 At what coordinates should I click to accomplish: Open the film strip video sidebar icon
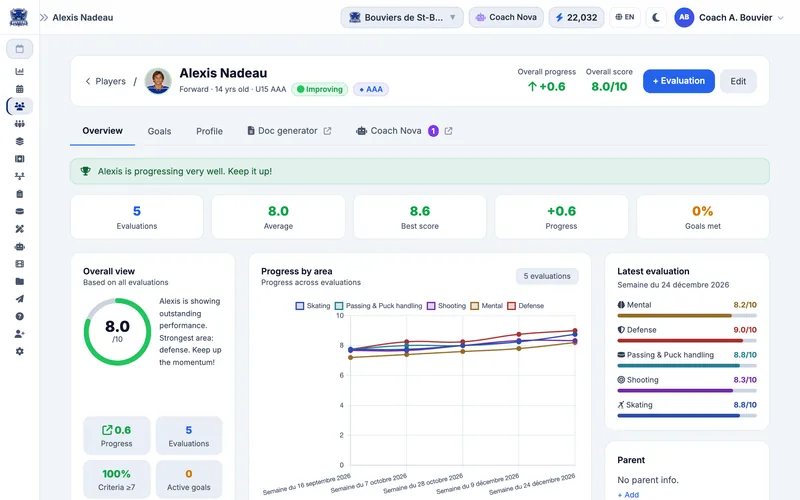19,264
